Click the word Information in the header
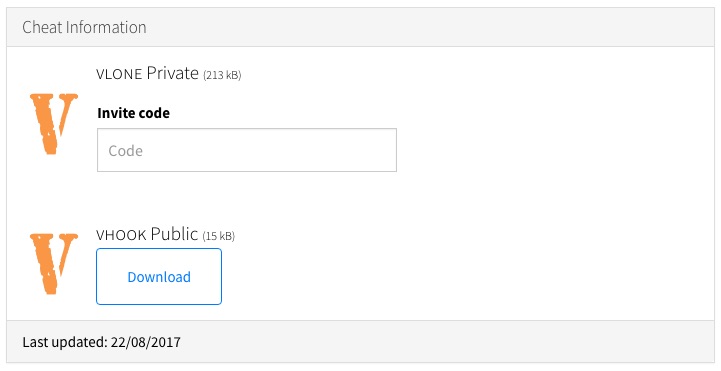721x371 pixels. click(106, 27)
